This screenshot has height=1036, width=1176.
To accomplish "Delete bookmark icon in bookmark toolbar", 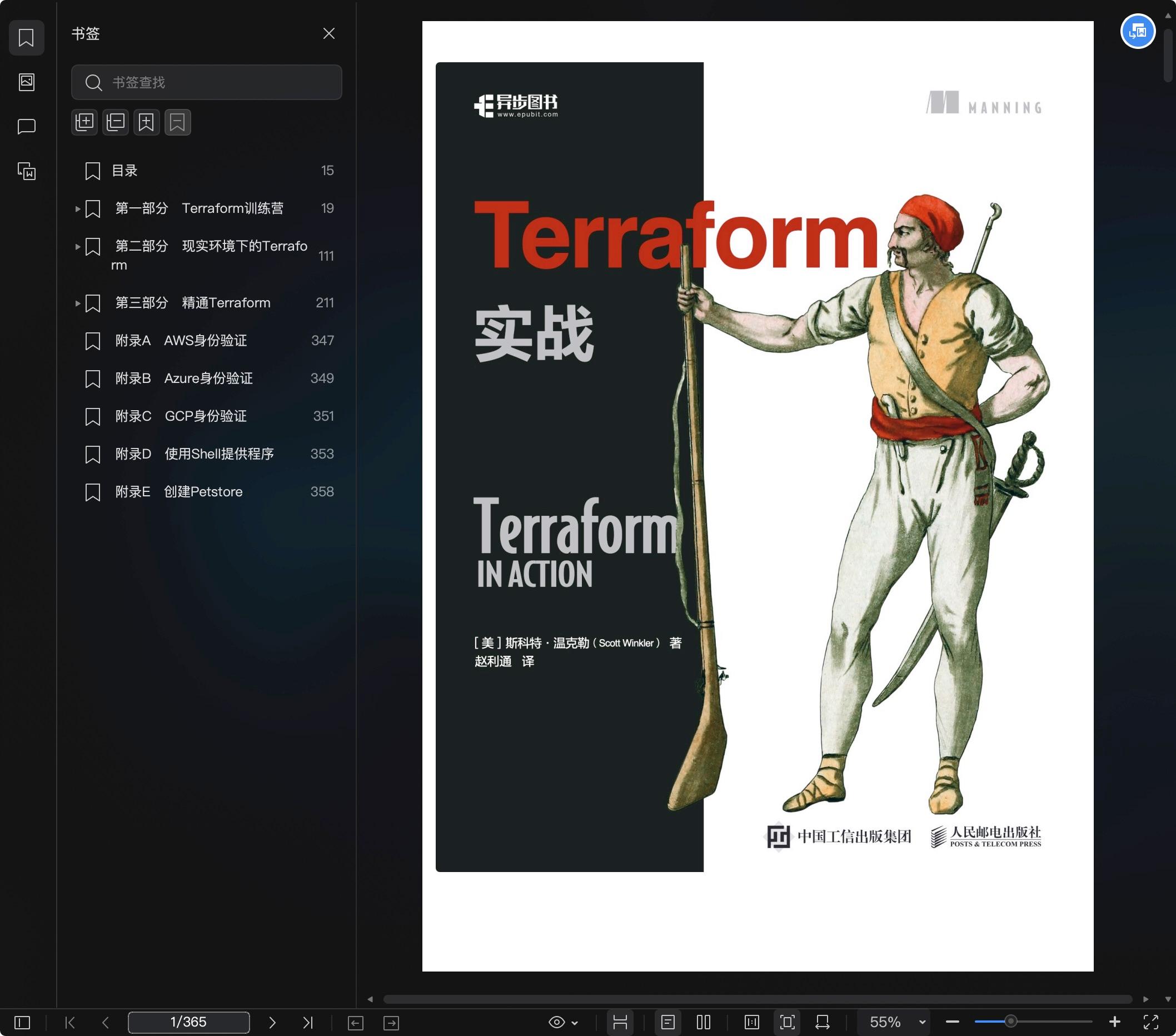I will (178, 122).
